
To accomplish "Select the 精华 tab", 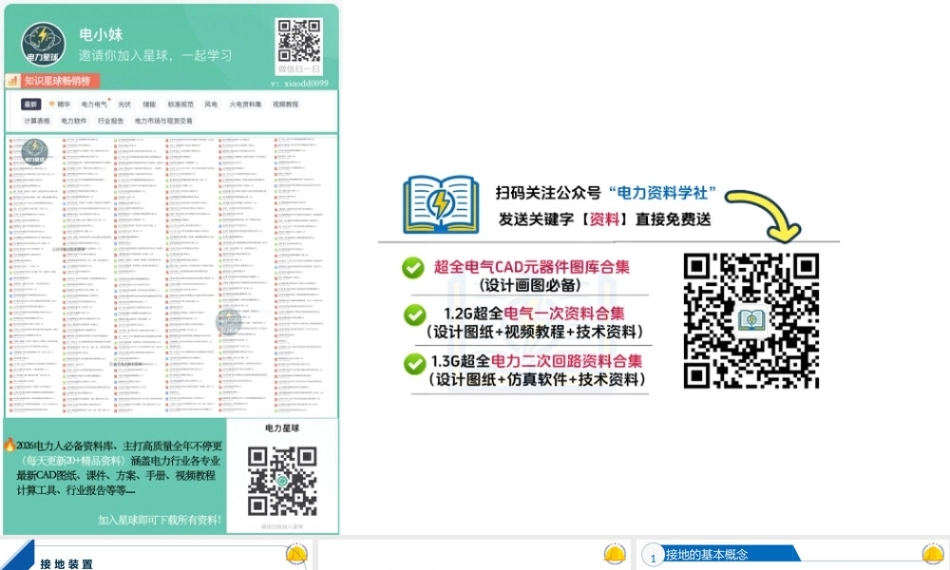I will tap(60, 104).
